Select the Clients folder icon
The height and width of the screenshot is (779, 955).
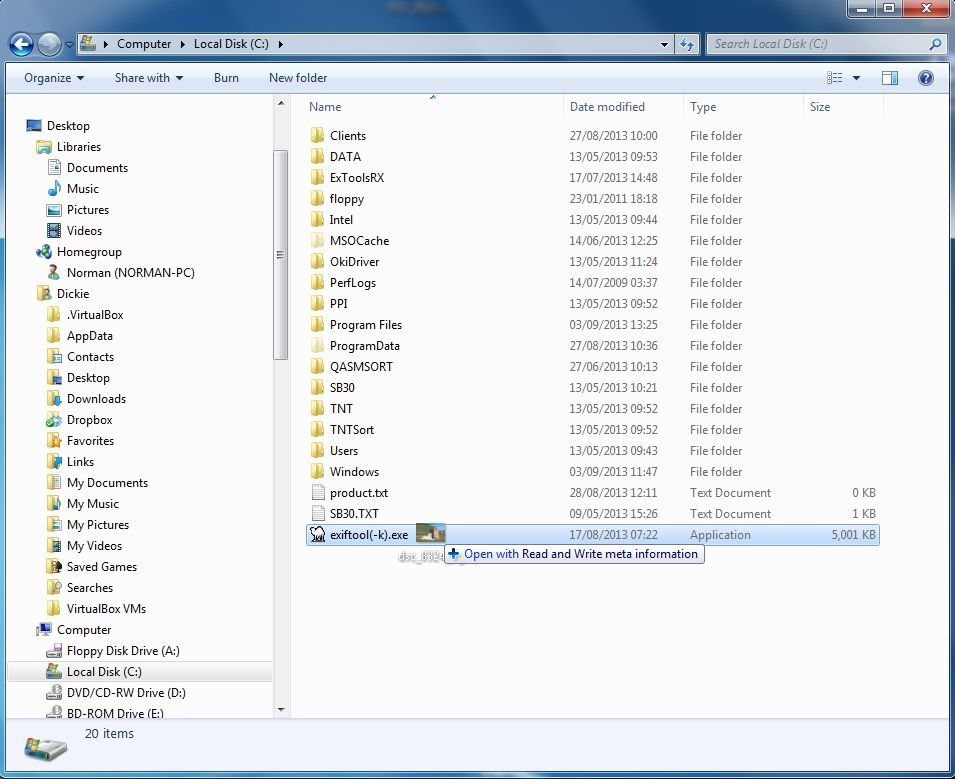pyautogui.click(x=317, y=135)
